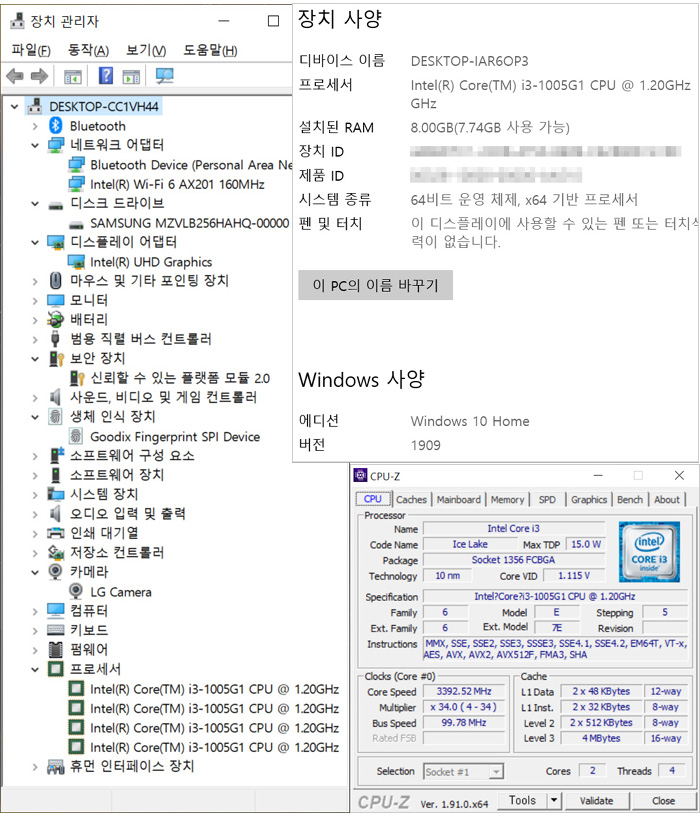This screenshot has height=818, width=700.
Task: Select the 디스플레이 어댑터 category icon
Action: [56, 243]
